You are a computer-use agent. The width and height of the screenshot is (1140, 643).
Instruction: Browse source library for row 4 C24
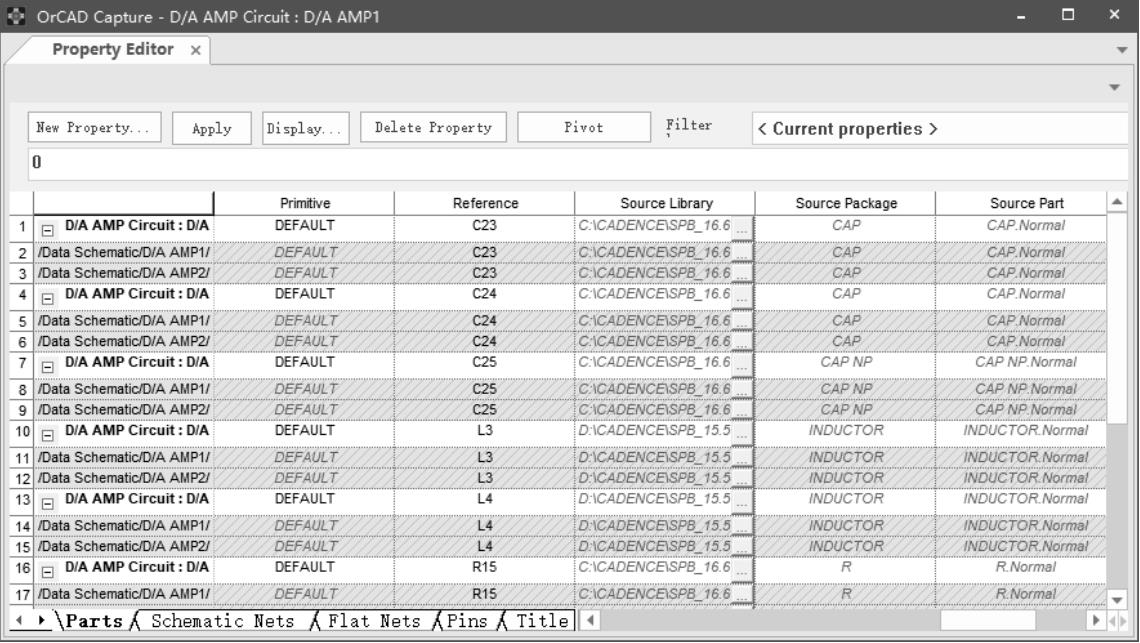[x=742, y=297]
